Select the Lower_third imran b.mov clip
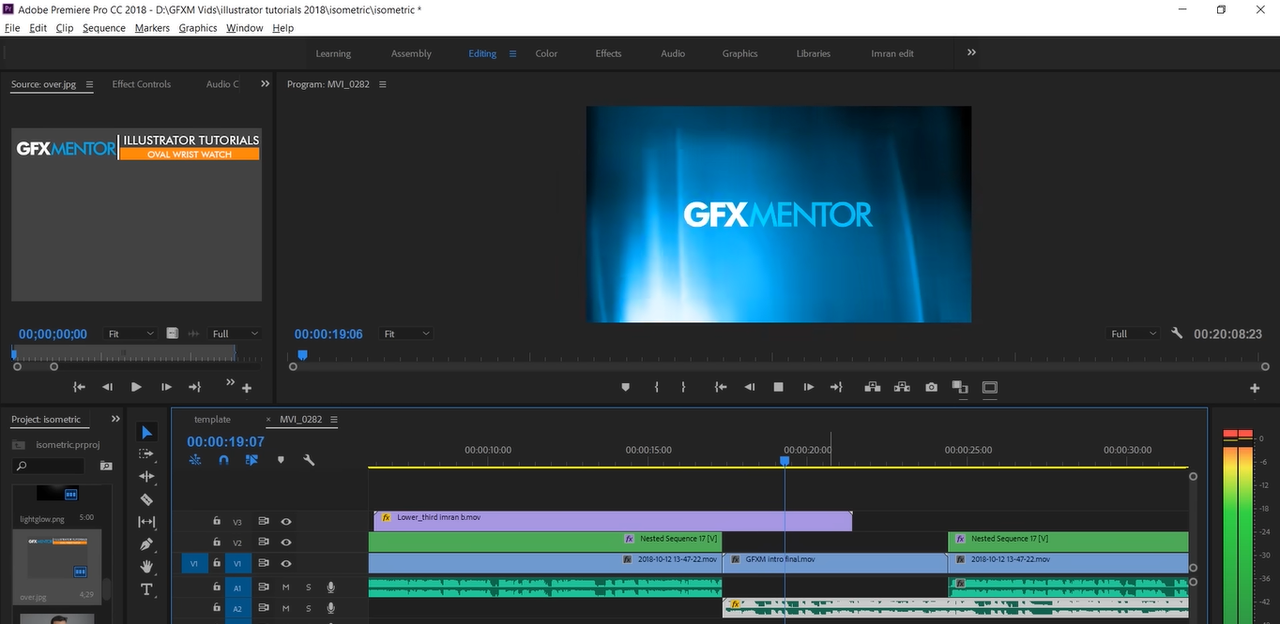 (612, 521)
